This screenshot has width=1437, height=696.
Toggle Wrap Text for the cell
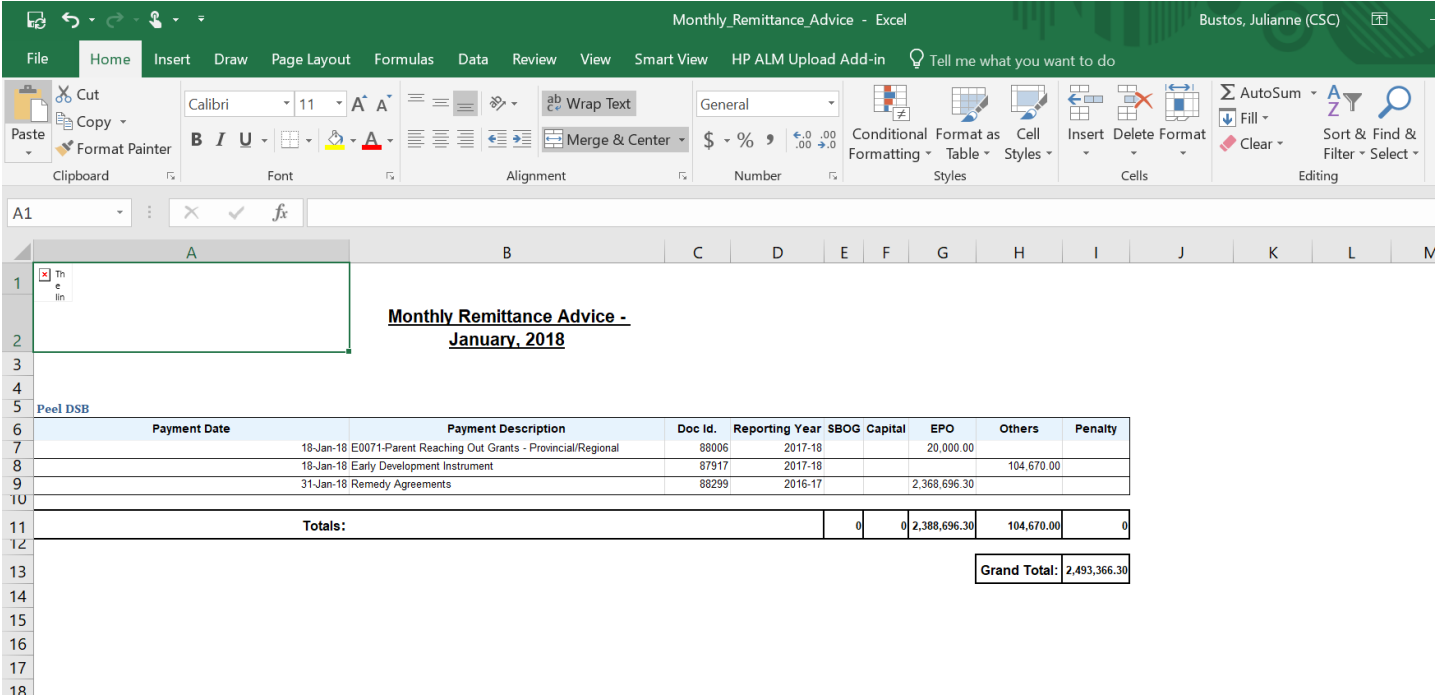click(x=589, y=104)
